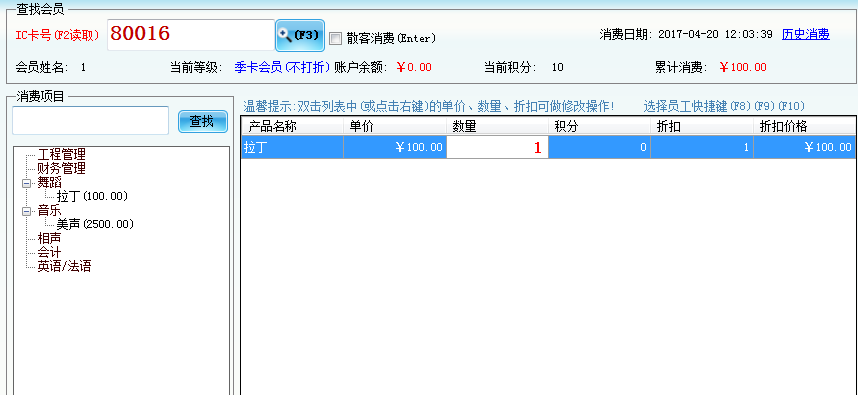Select the 相声 category

click(49, 239)
